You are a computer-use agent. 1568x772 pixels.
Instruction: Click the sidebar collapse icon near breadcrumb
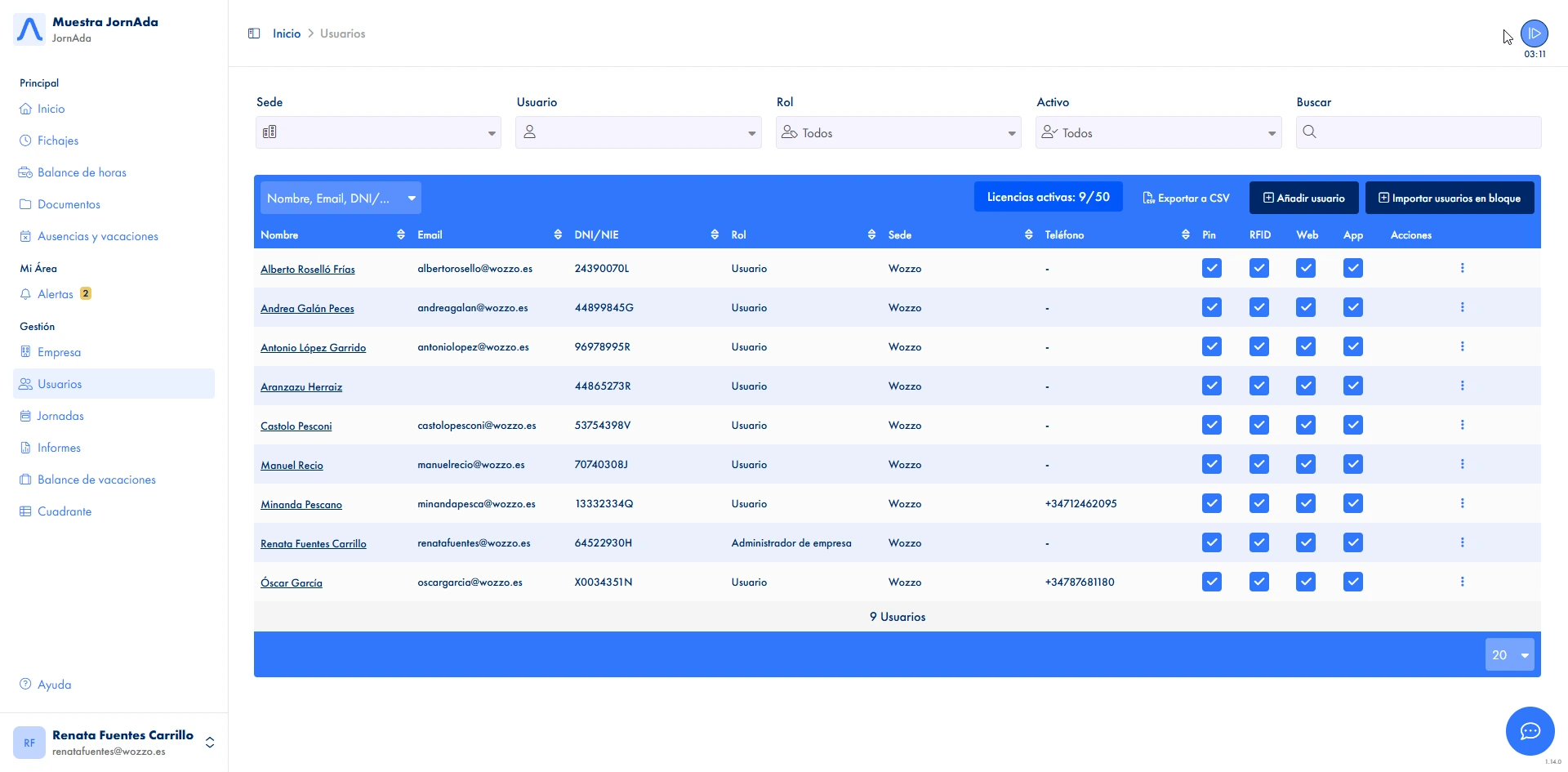point(254,33)
